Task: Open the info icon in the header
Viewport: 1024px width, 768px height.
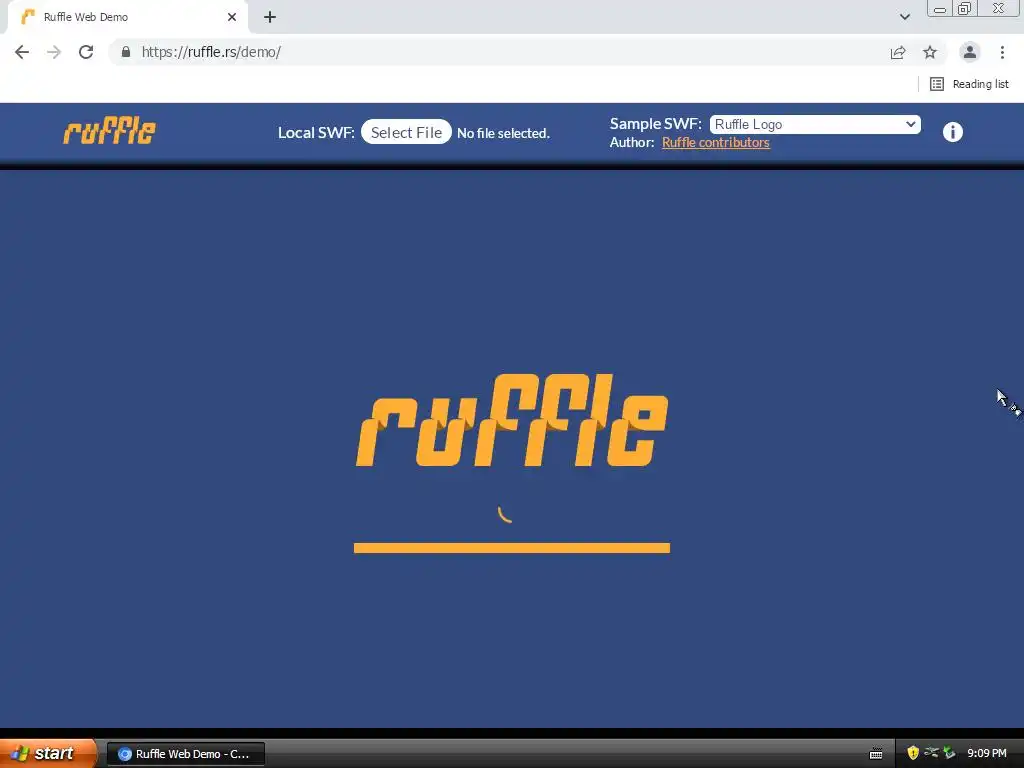Action: (952, 132)
